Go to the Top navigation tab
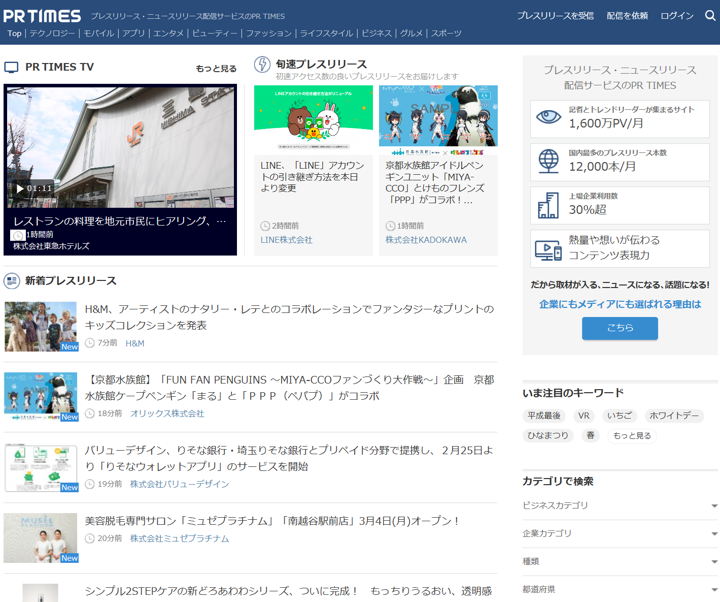This screenshot has width=720, height=602. coord(14,33)
